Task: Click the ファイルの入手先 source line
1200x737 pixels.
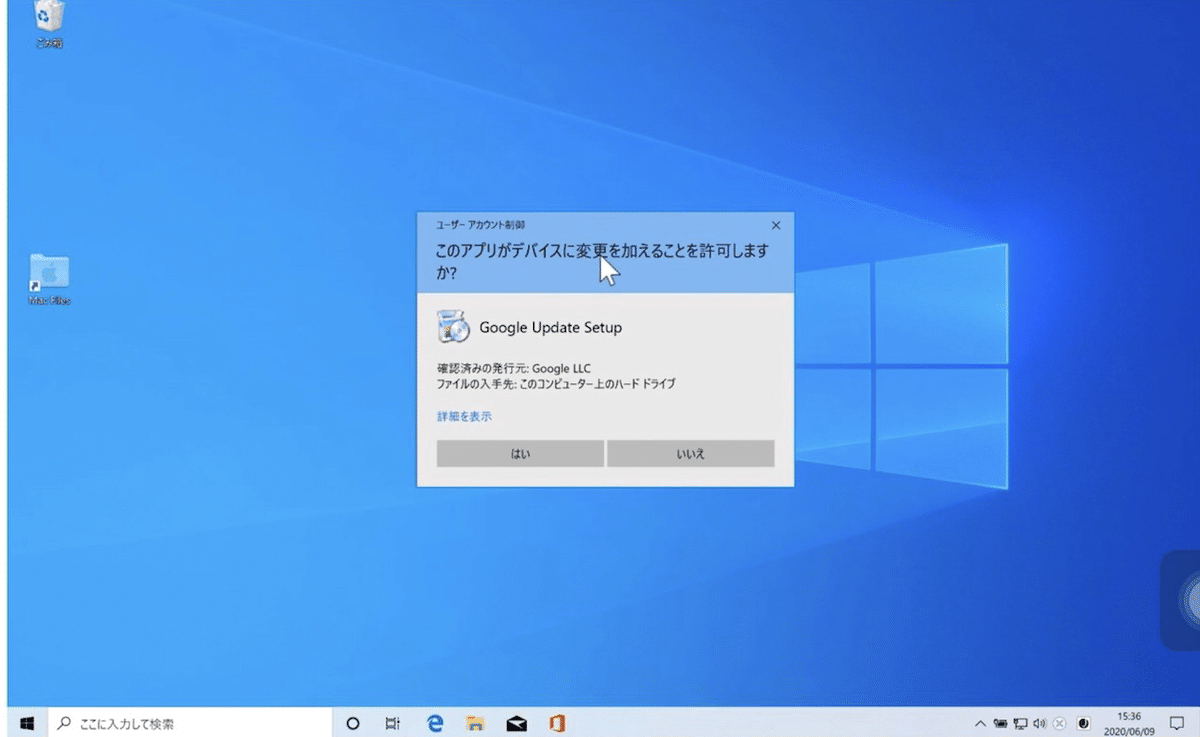Action: pyautogui.click(x=557, y=383)
